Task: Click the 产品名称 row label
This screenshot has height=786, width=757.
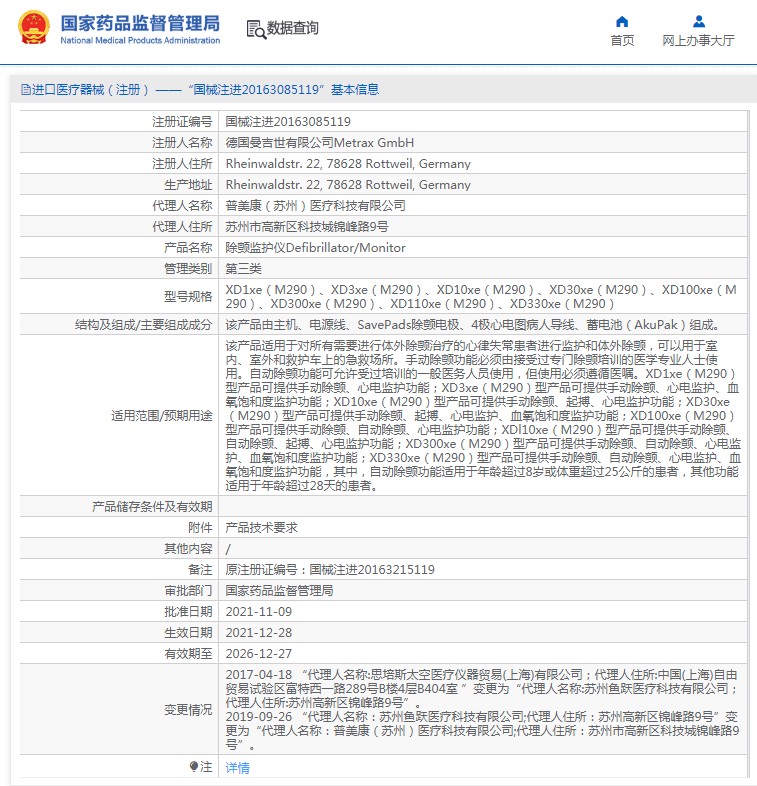Action: coord(188,248)
